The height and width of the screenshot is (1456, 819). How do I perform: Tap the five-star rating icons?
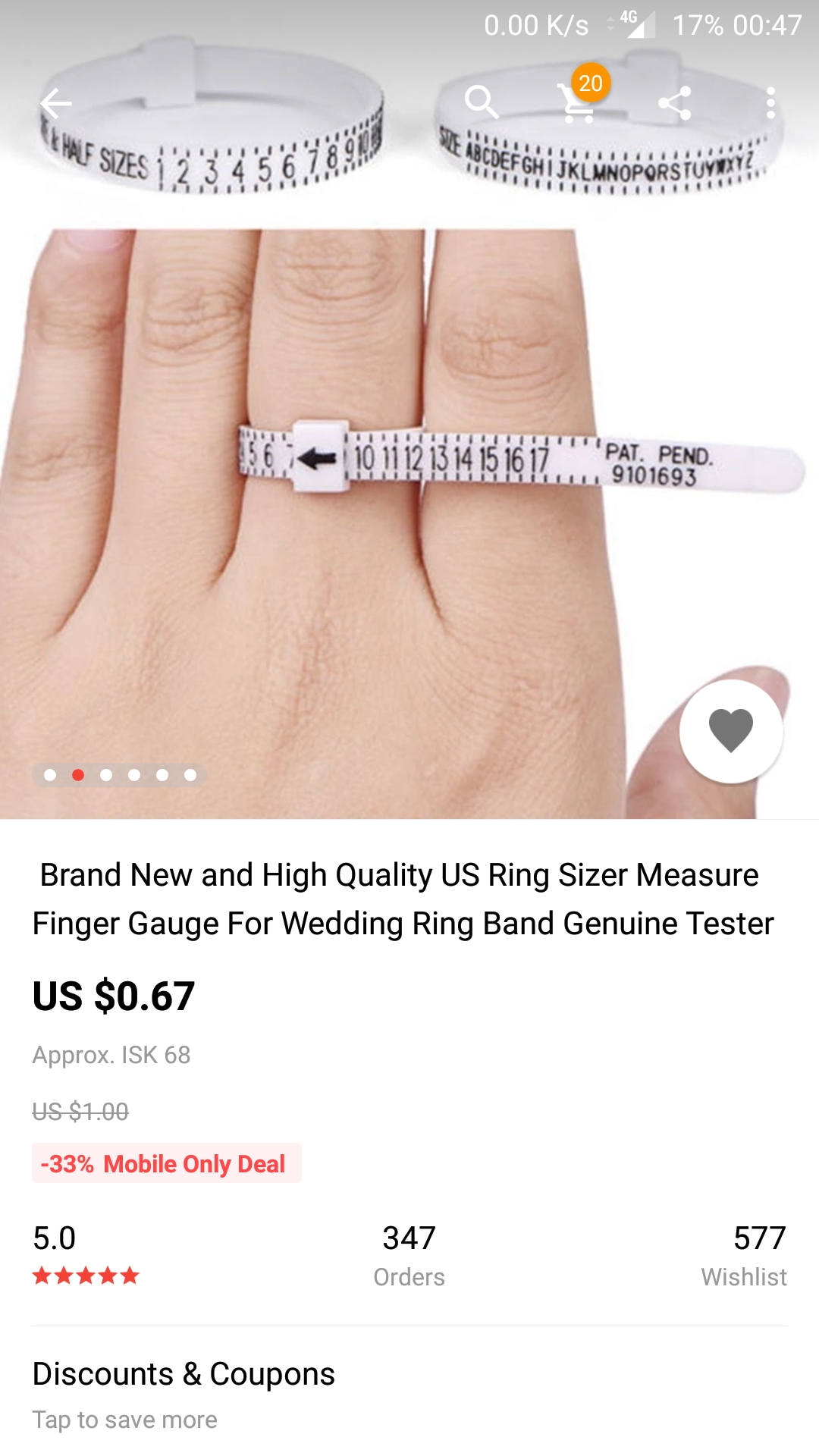click(x=86, y=1276)
